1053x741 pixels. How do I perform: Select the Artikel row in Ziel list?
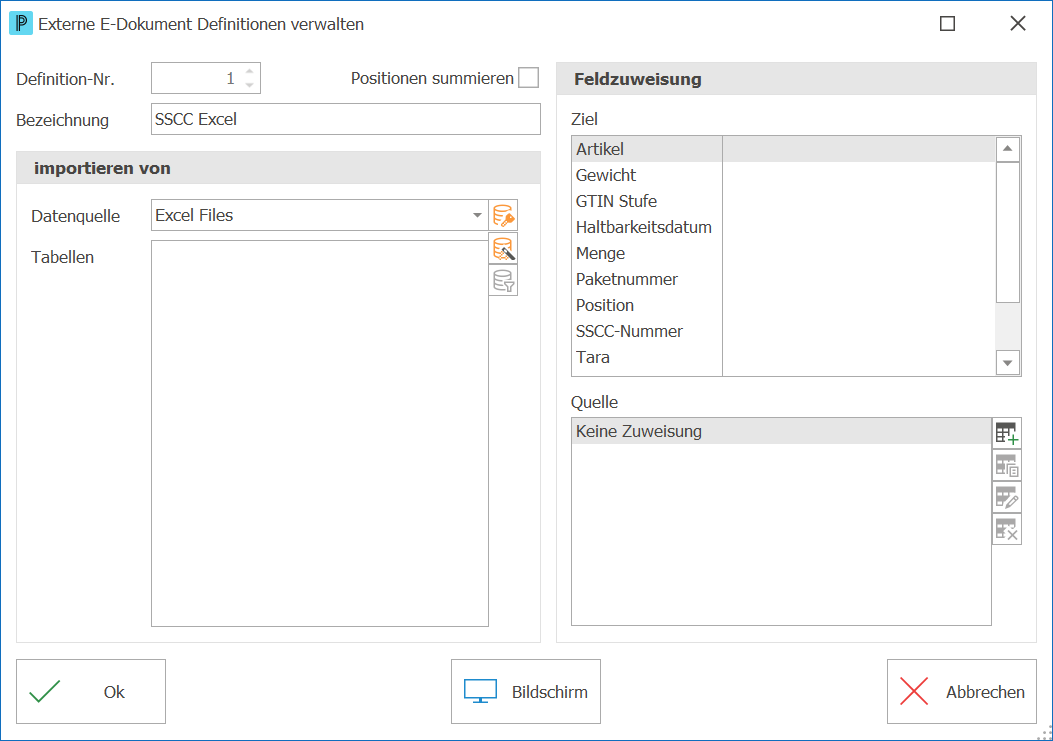(783, 149)
